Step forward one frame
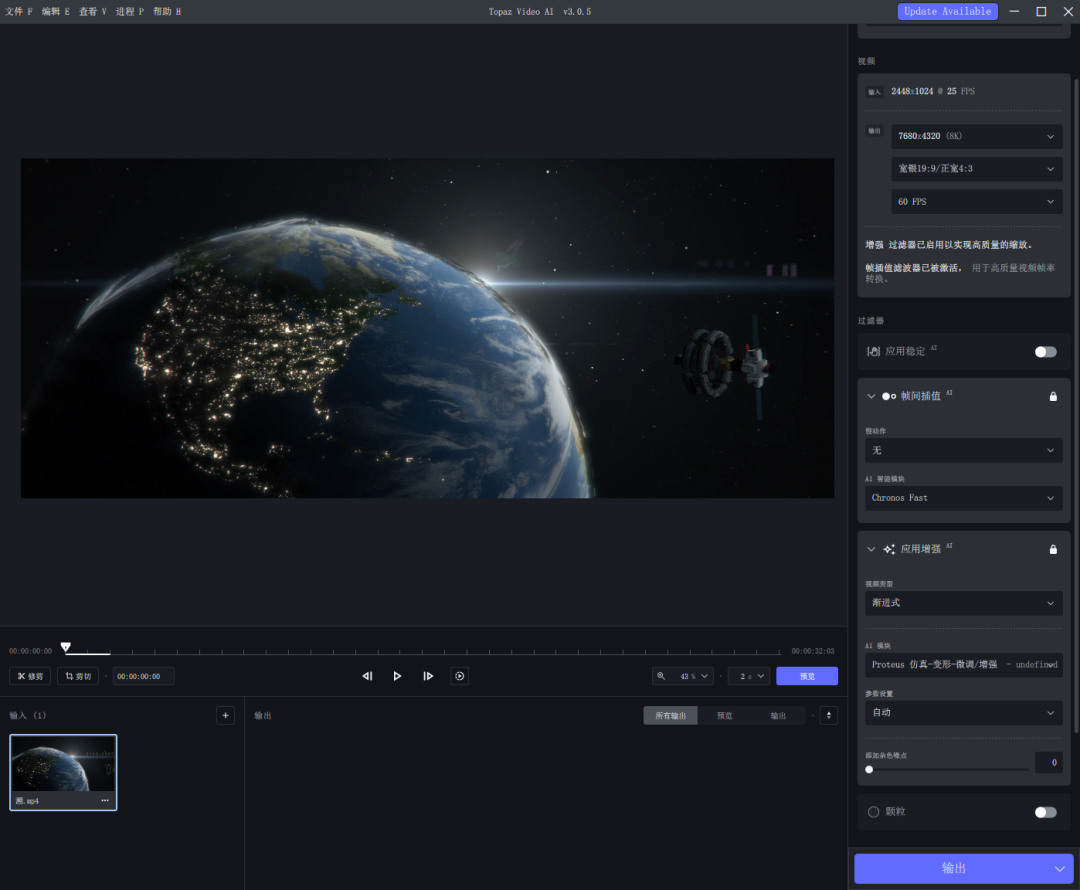The image size is (1080, 890). (x=428, y=676)
